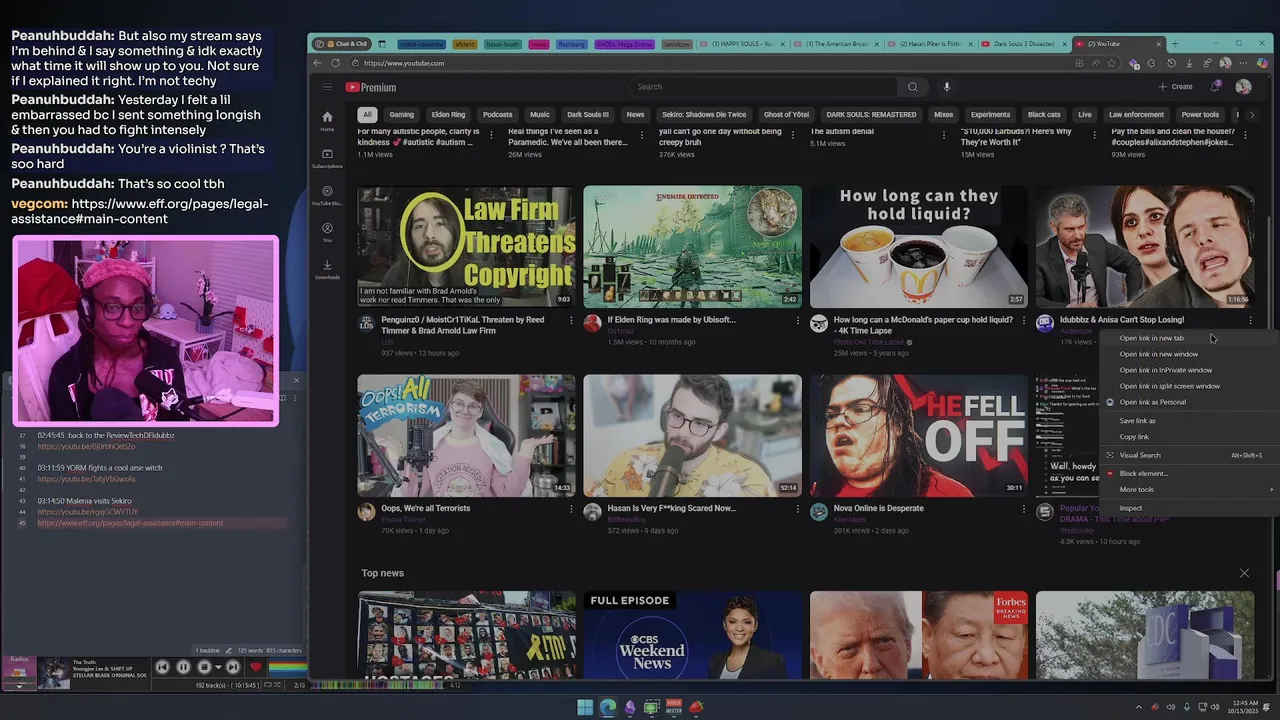Switch to Dark Souls 3 Dissected tab
The width and height of the screenshot is (1280, 720).
point(1022,44)
